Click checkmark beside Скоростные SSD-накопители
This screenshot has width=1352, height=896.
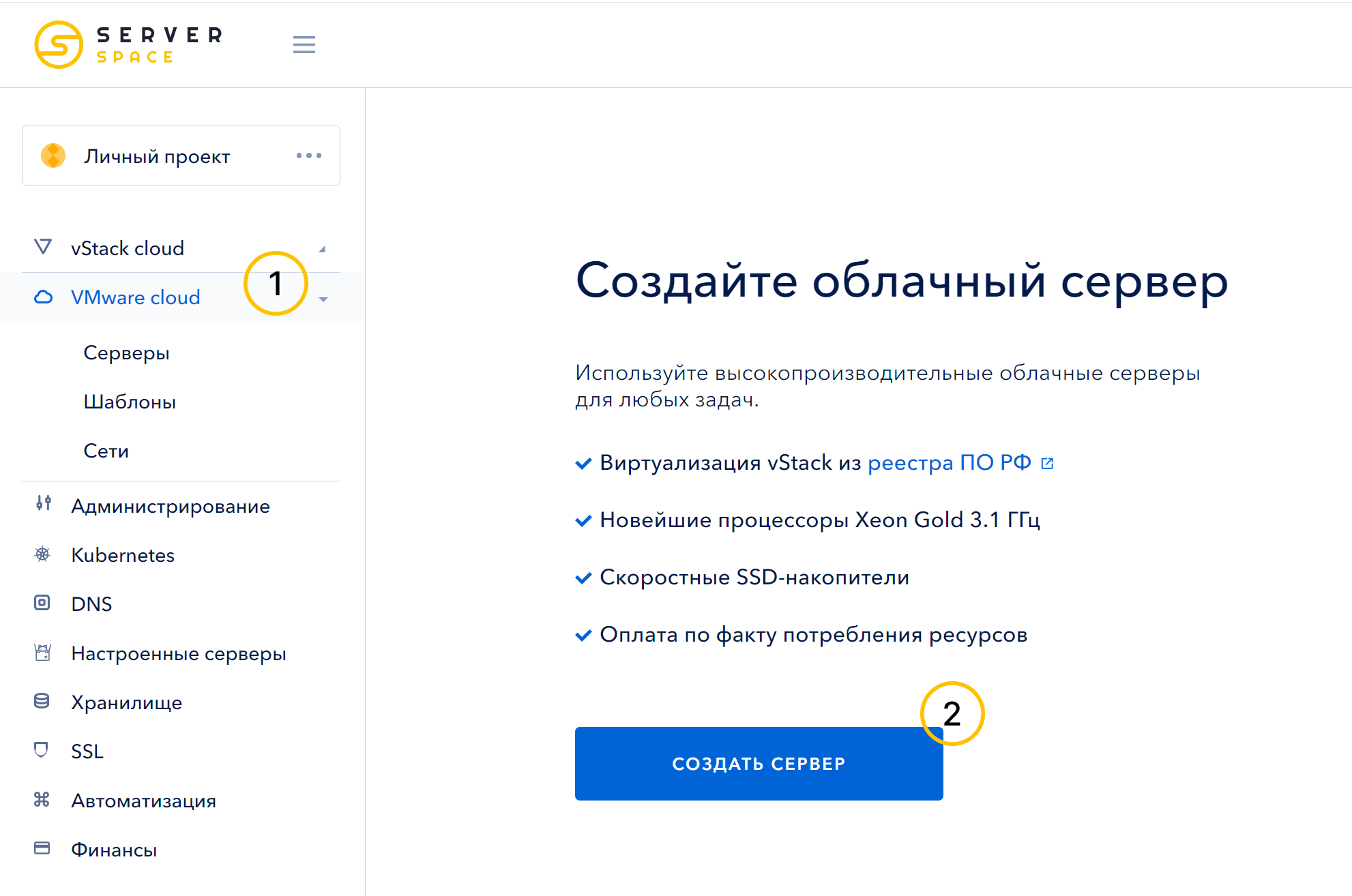point(583,578)
